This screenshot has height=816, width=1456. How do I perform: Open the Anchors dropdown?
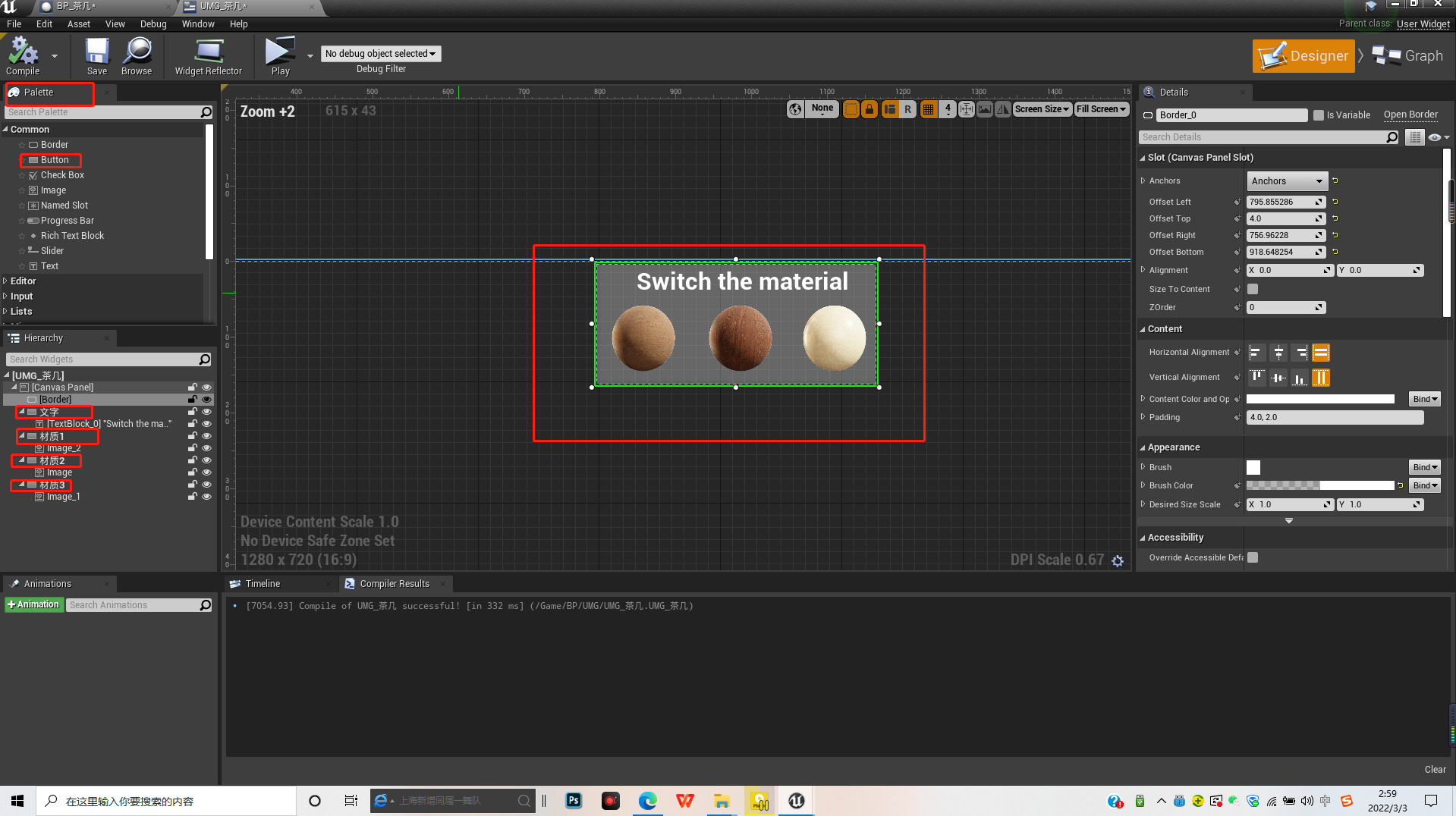[x=1287, y=181]
